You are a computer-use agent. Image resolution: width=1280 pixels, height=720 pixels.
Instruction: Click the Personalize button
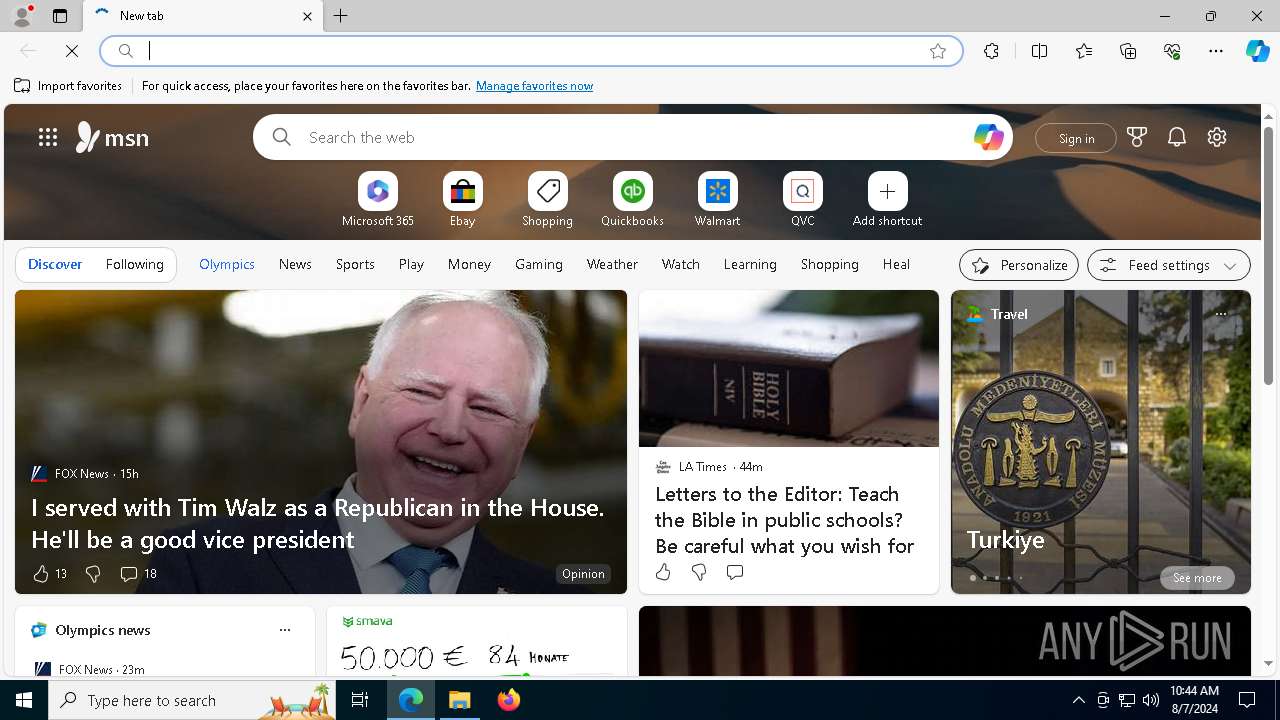click(1019, 265)
